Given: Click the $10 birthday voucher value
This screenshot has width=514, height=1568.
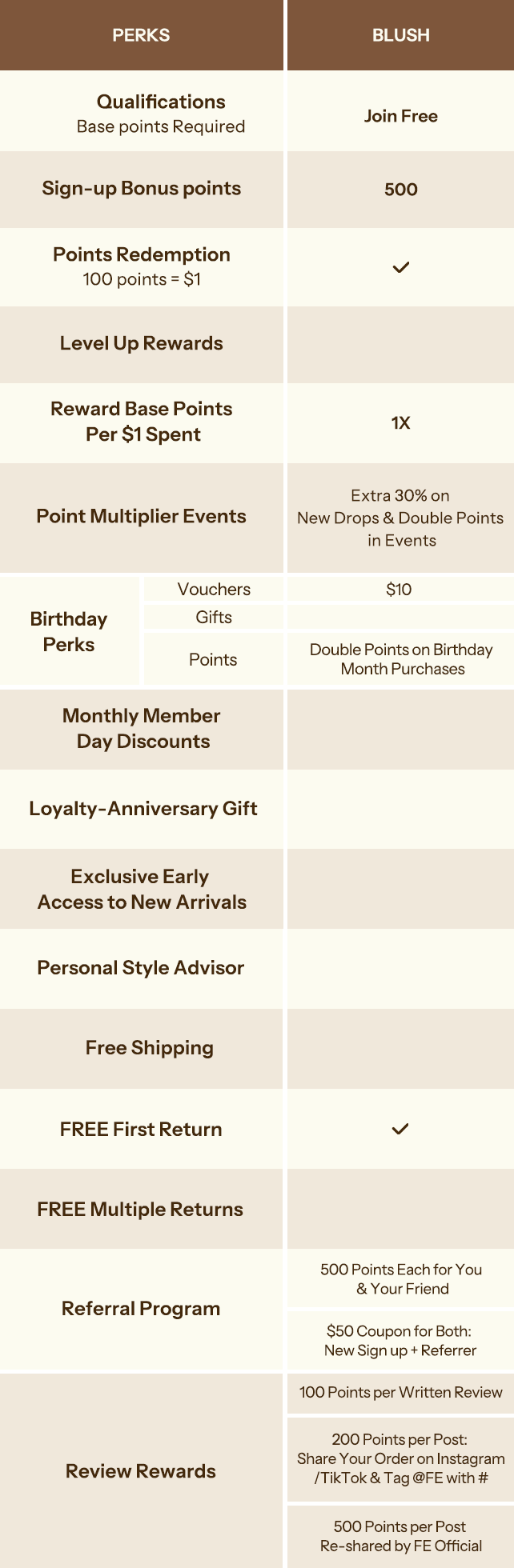Looking at the screenshot, I should (x=399, y=590).
